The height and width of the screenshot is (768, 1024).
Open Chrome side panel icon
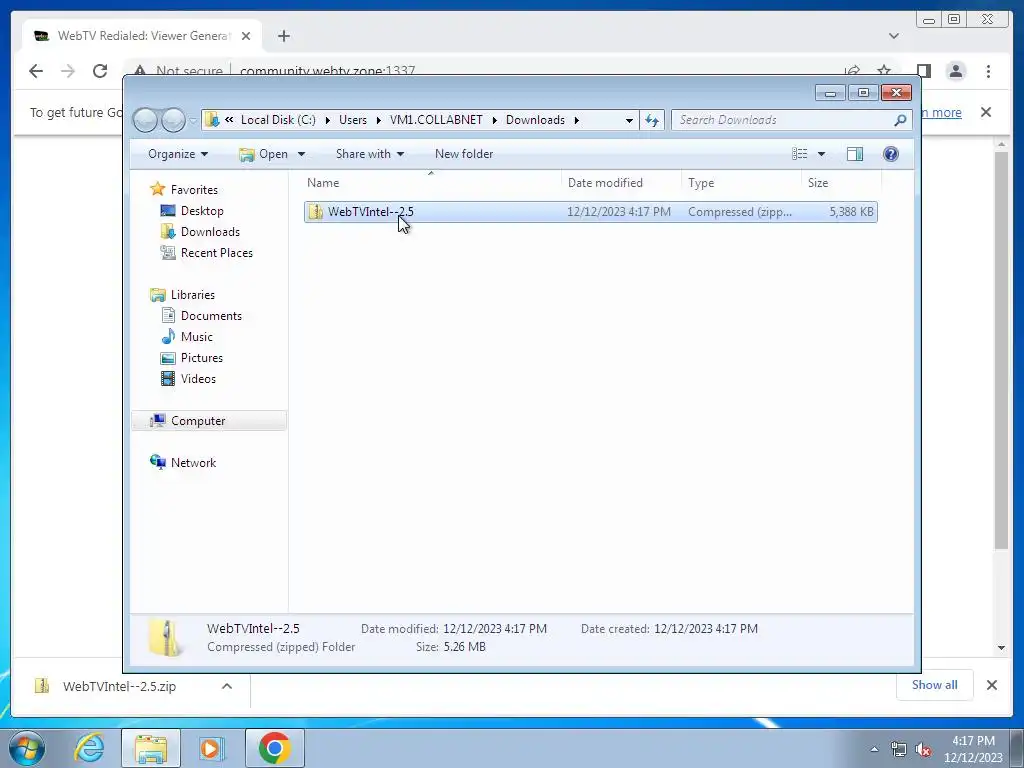tap(923, 71)
